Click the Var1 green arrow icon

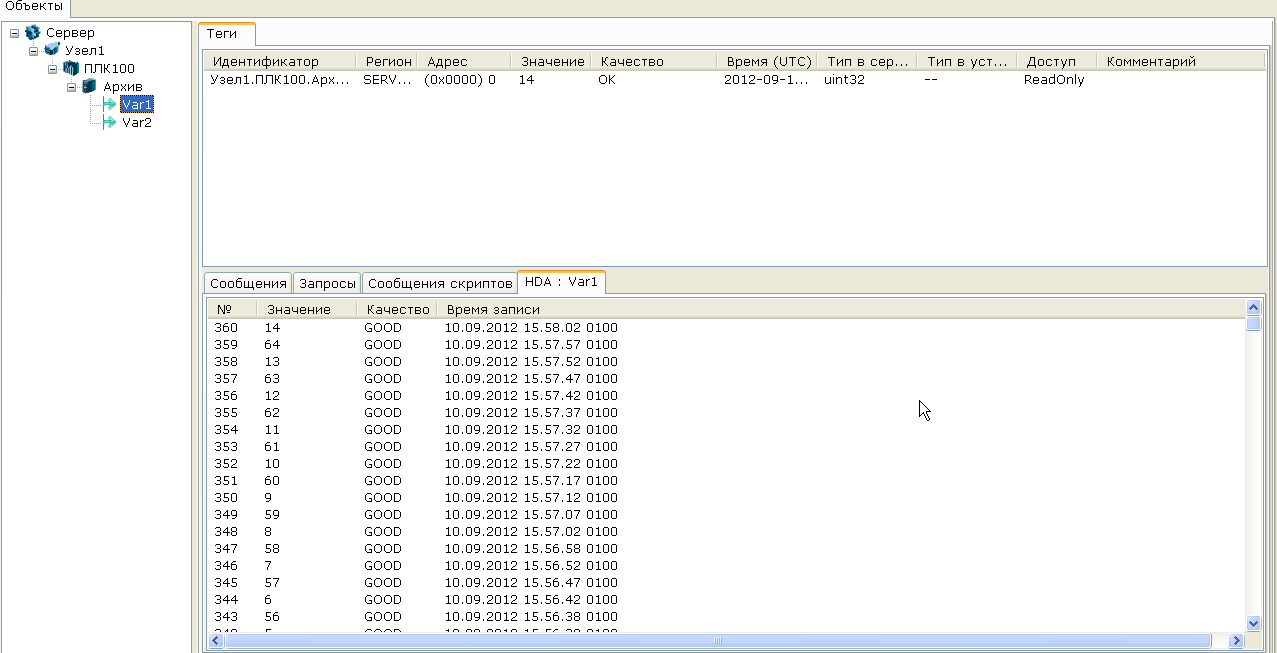pyautogui.click(x=109, y=104)
